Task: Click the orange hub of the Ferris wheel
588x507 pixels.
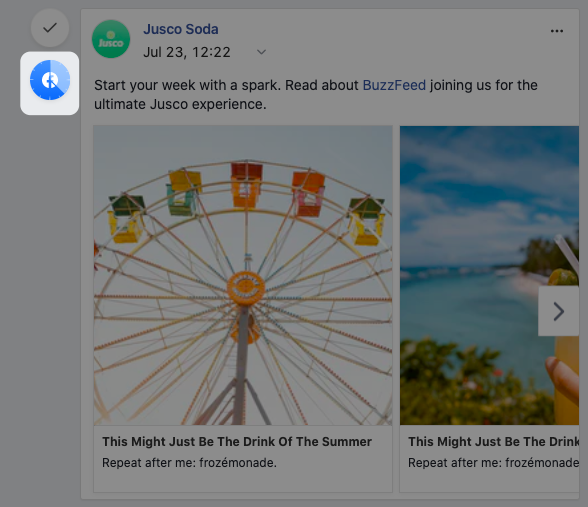Action: tap(246, 288)
